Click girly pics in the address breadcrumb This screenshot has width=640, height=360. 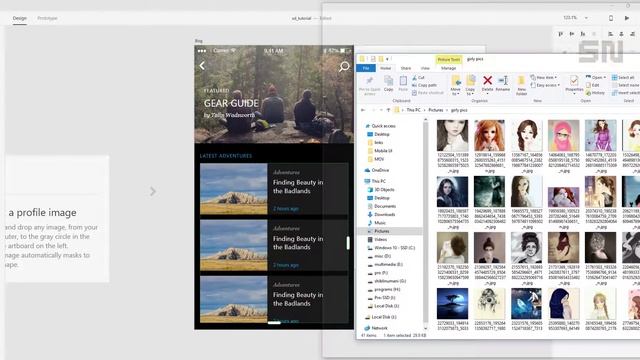tap(459, 110)
